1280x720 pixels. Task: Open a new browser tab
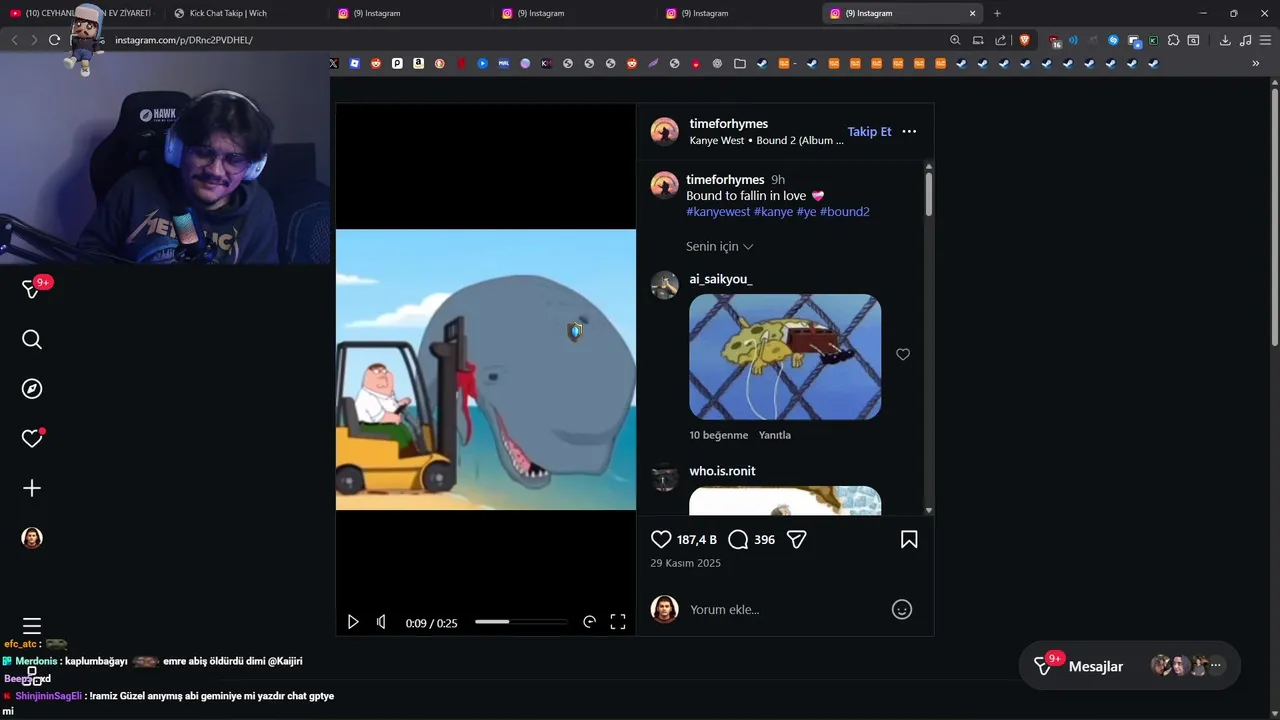(x=997, y=13)
